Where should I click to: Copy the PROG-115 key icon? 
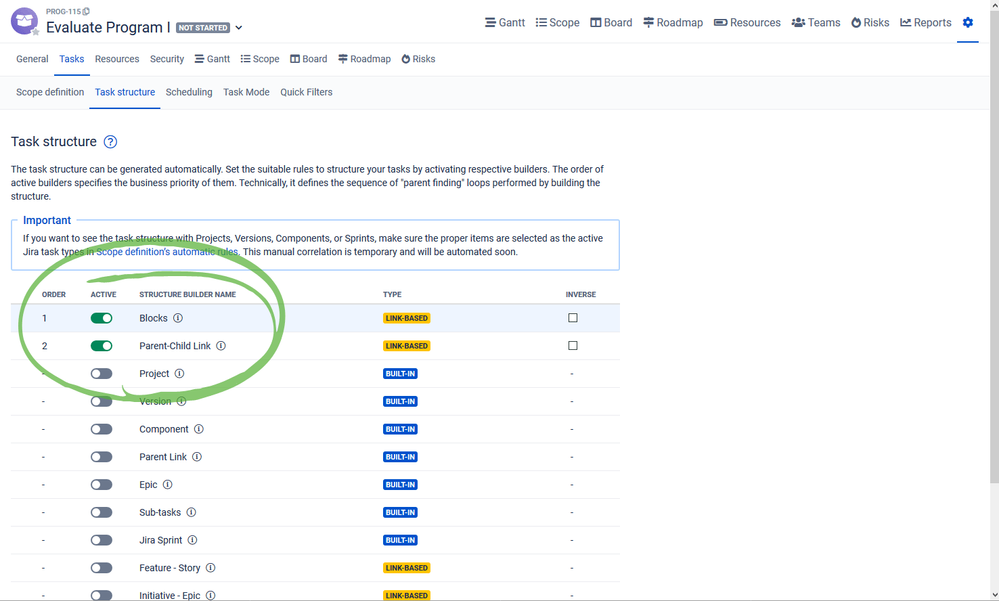pyautogui.click(x=87, y=11)
